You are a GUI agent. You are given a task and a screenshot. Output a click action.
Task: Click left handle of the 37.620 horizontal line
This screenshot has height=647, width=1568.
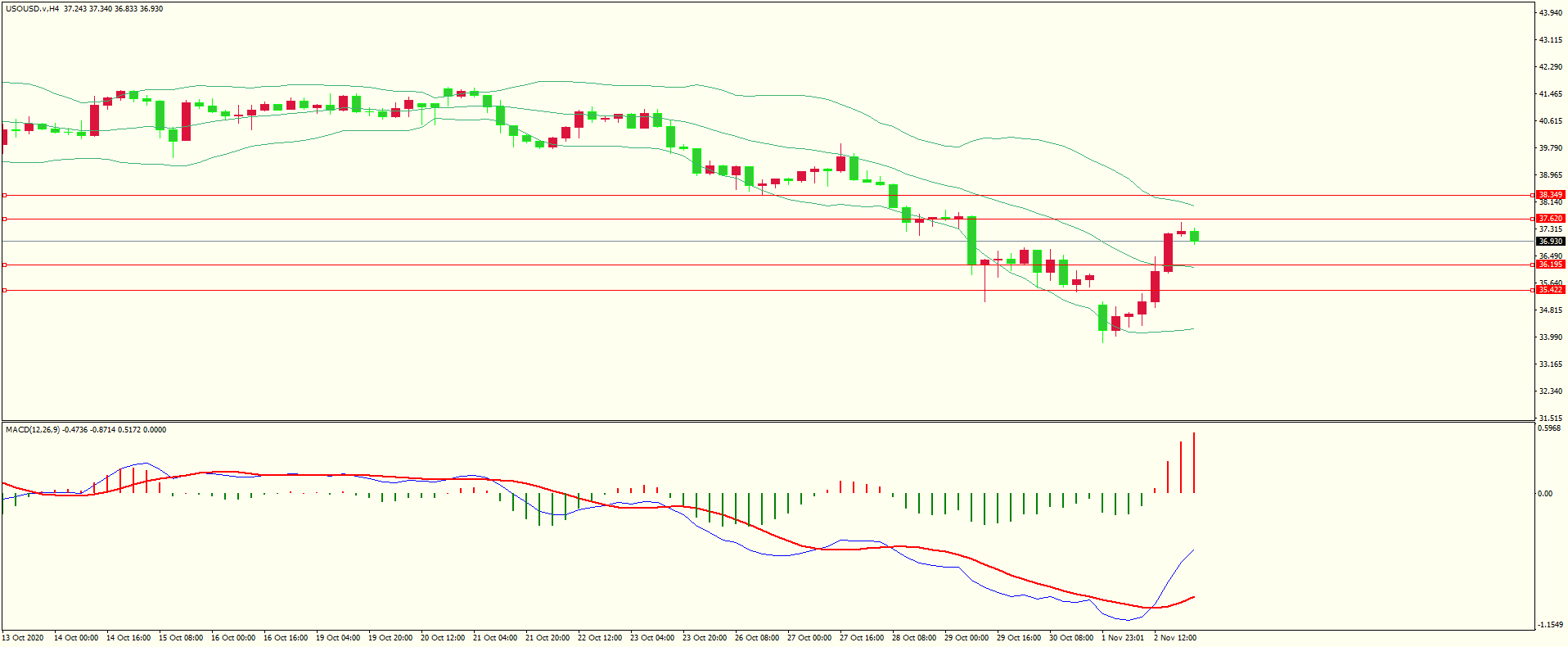pos(4,219)
